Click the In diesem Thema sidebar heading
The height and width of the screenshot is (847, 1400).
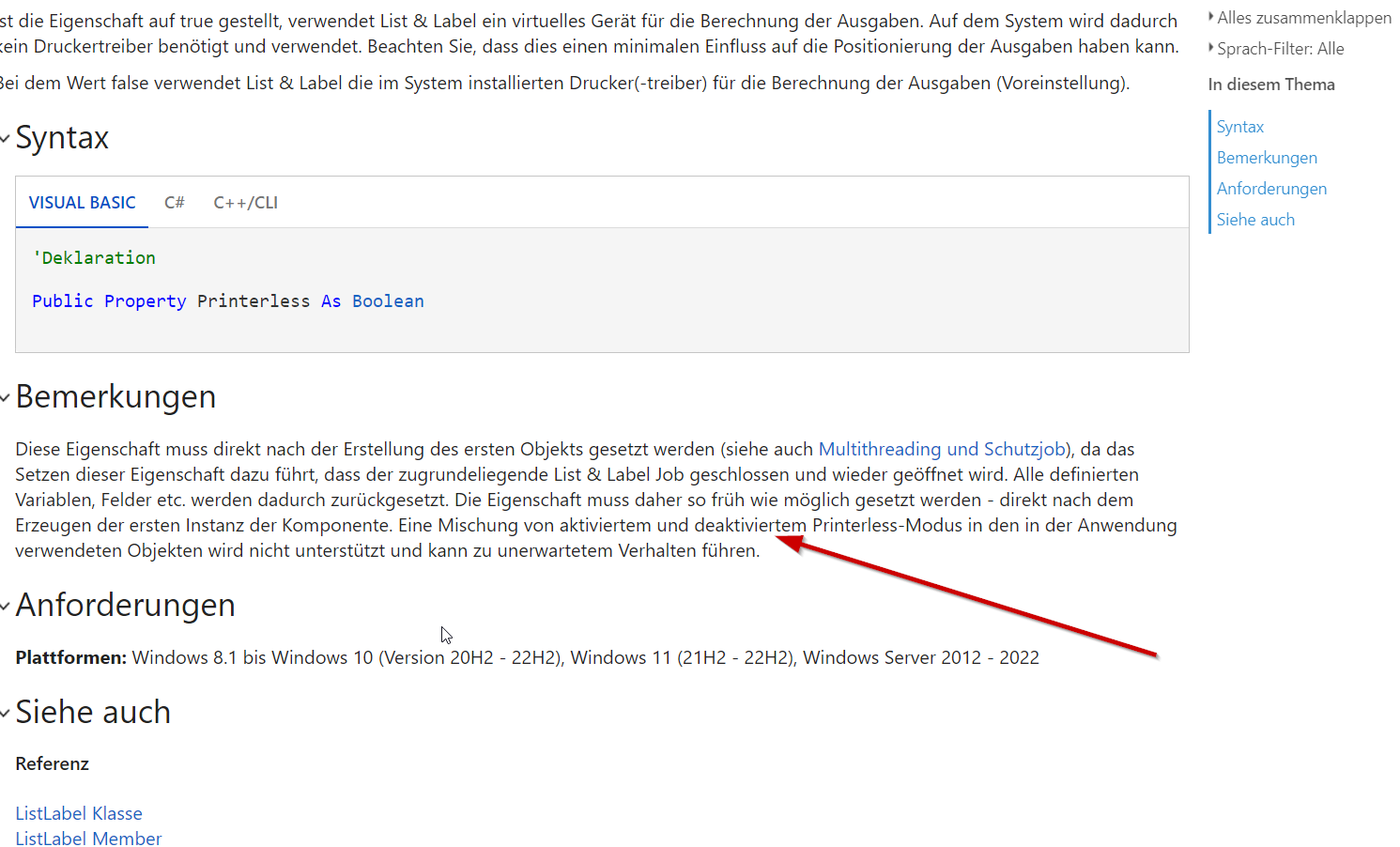point(1271,85)
